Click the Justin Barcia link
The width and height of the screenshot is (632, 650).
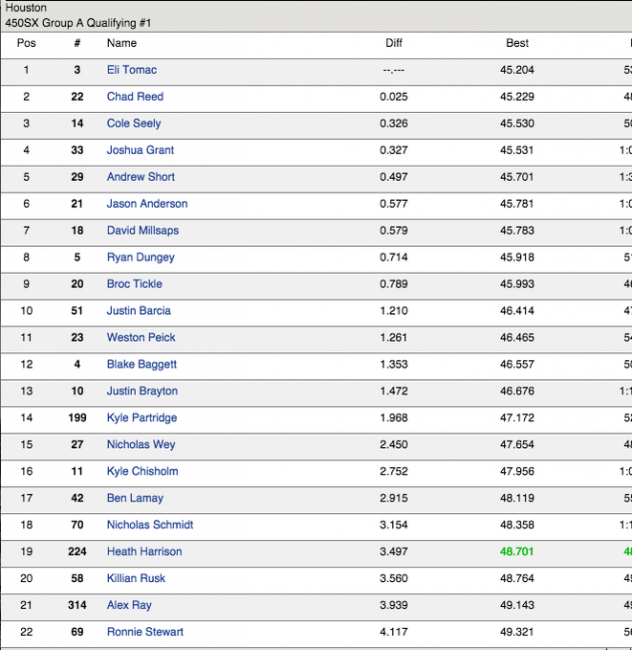click(138, 311)
